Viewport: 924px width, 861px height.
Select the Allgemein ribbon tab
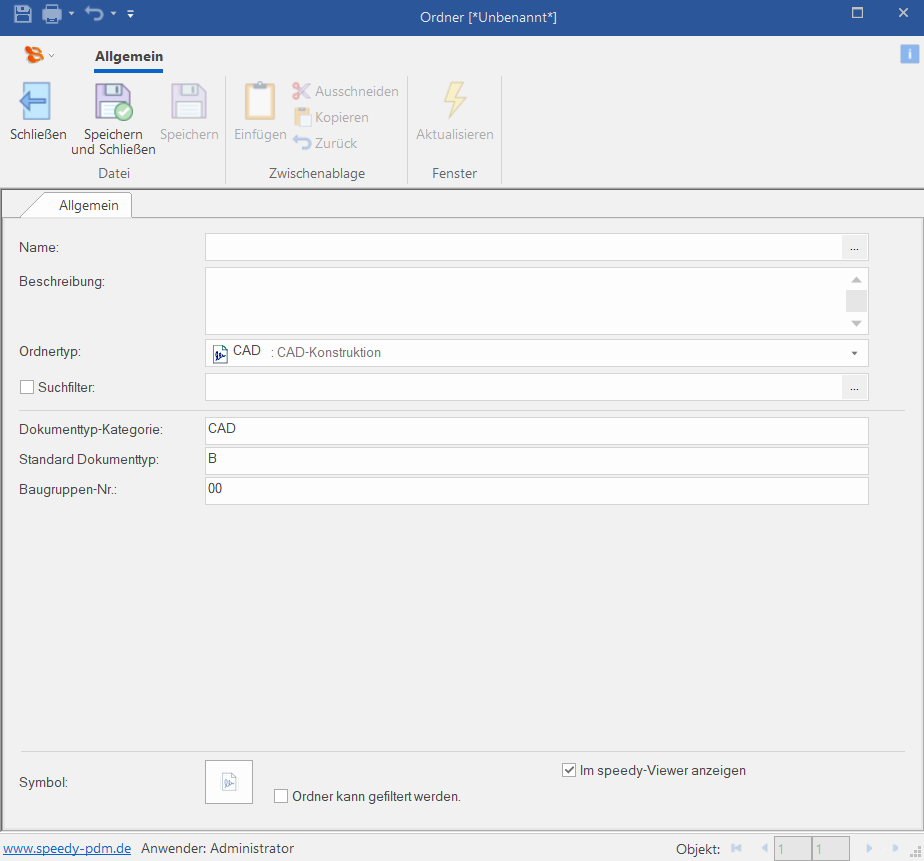[x=128, y=57]
